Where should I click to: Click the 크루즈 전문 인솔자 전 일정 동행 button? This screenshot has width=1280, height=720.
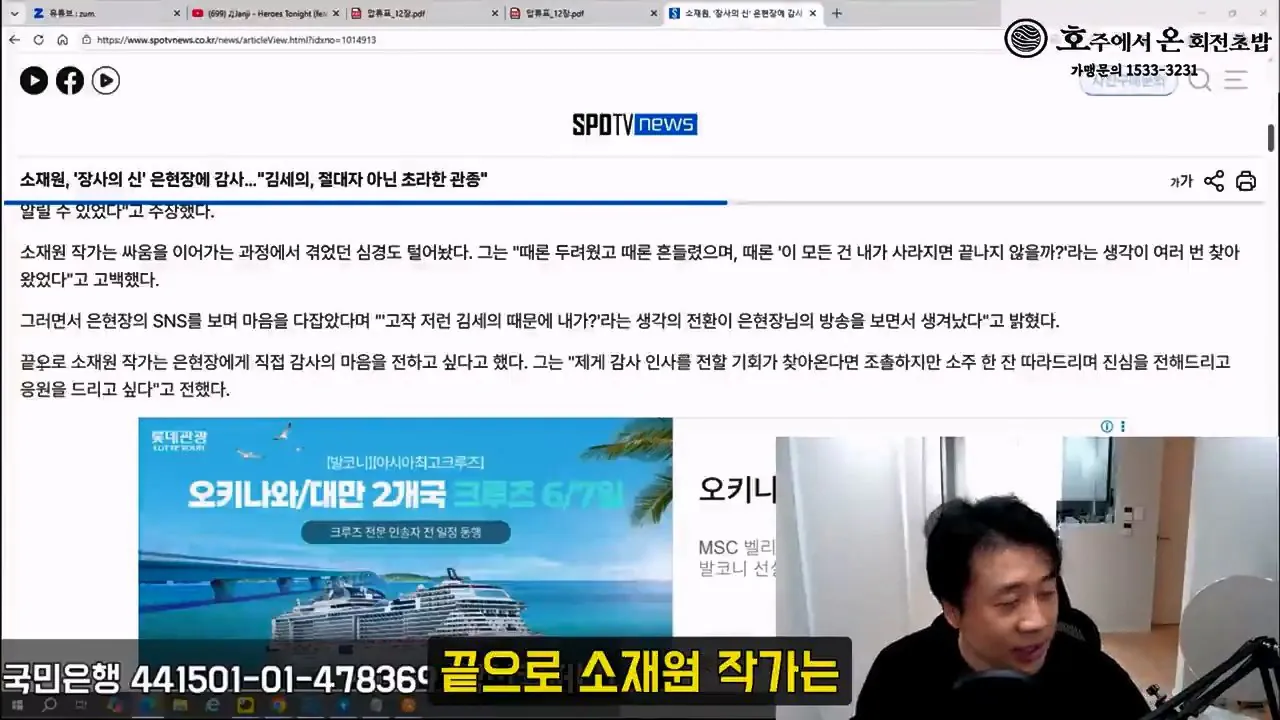tap(405, 532)
